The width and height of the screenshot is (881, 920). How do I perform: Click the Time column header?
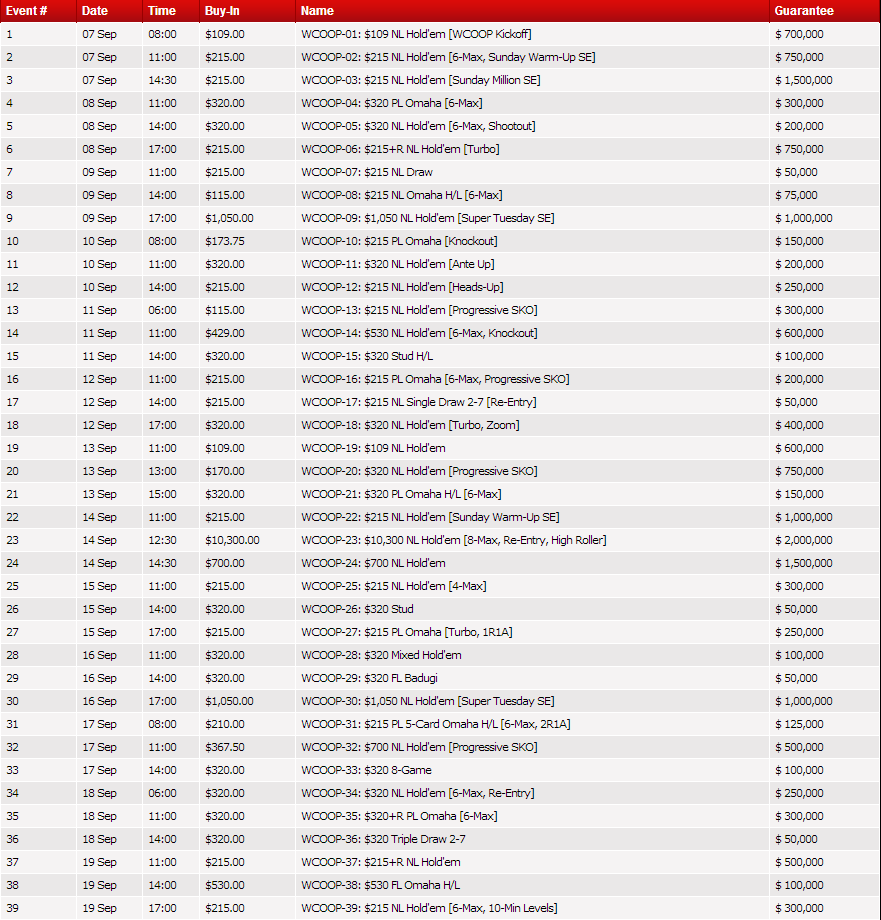161,11
